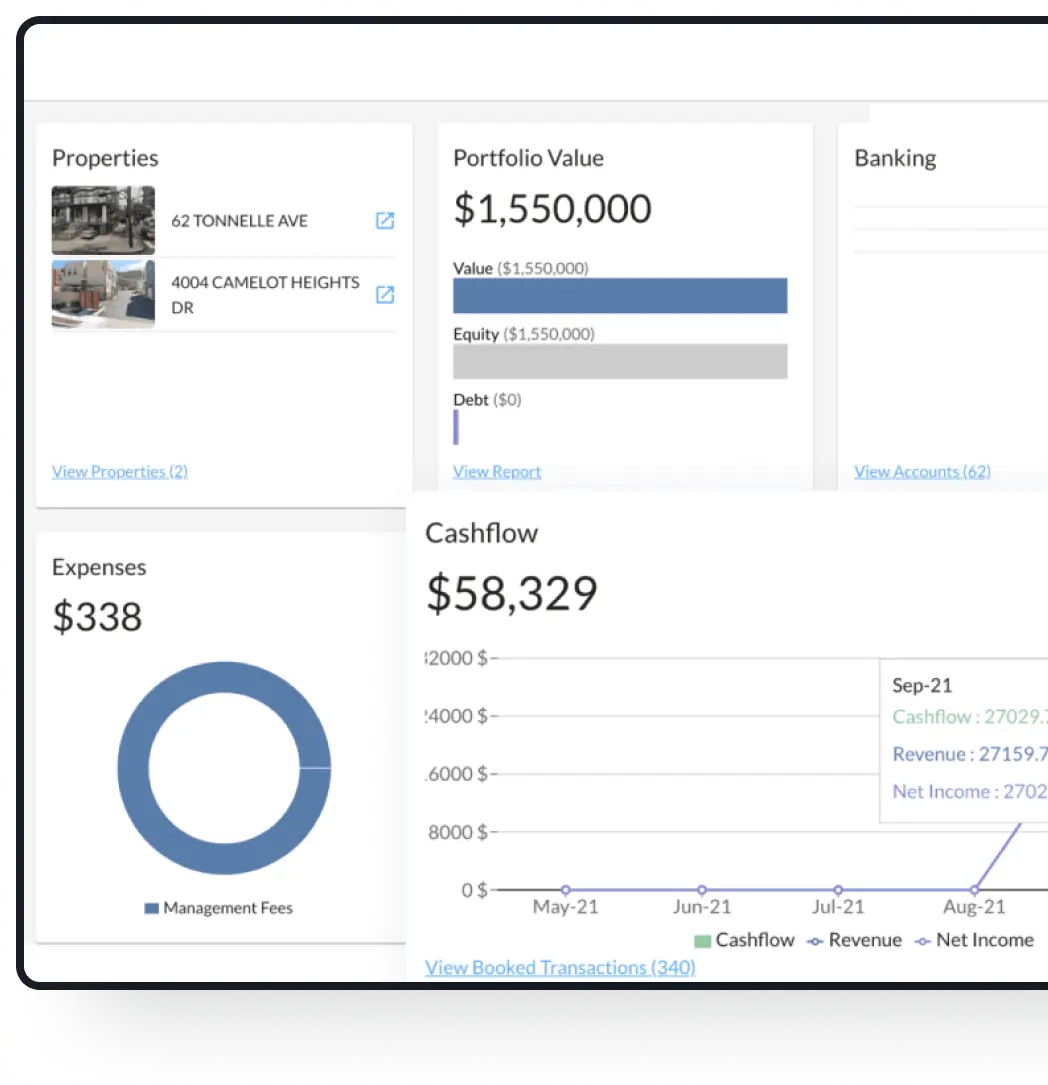Open the View Report link
Image resolution: width=1048 pixels, height=1085 pixels.
click(496, 472)
